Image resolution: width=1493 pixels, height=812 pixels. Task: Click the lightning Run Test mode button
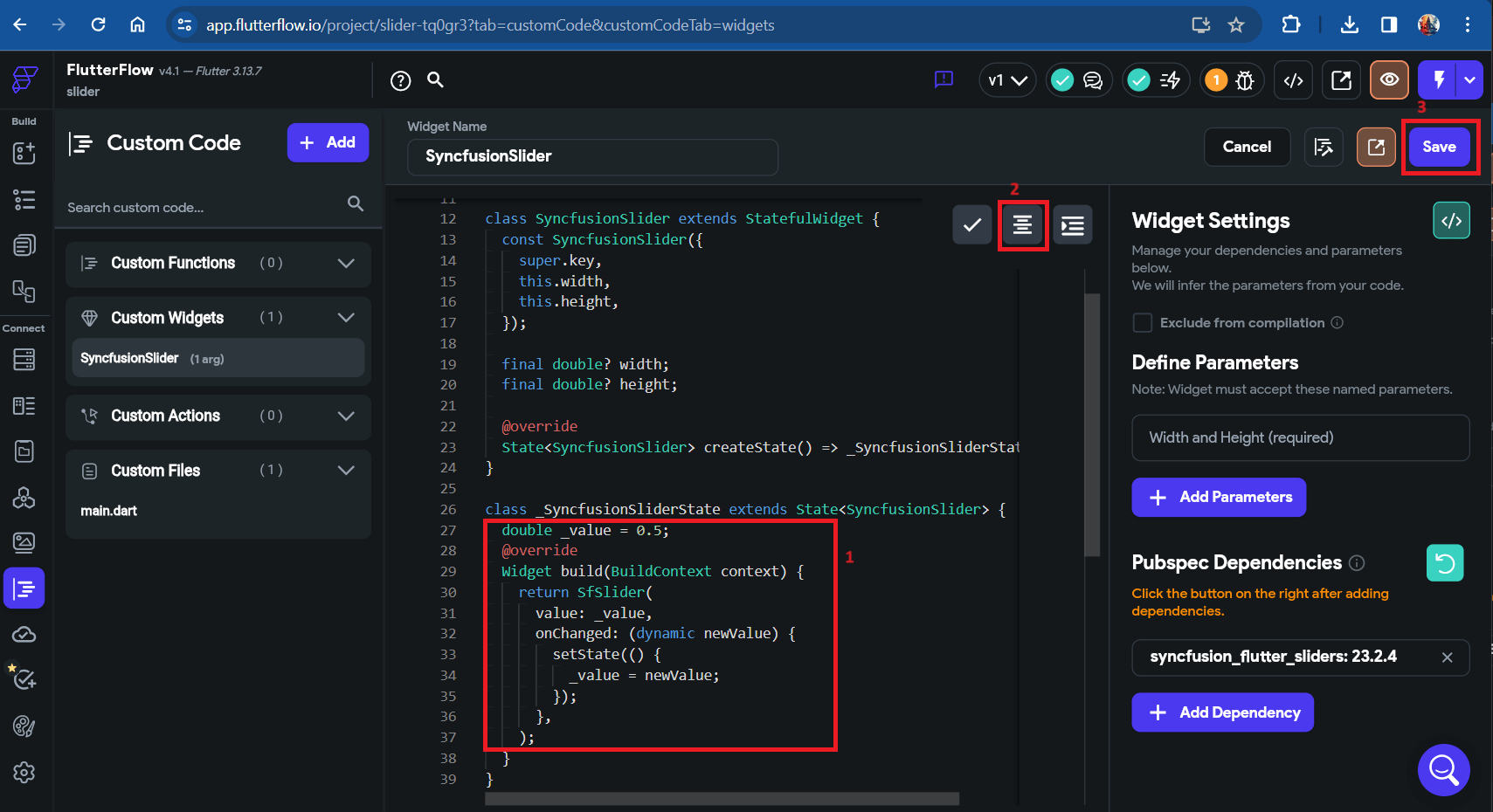[x=1439, y=80]
